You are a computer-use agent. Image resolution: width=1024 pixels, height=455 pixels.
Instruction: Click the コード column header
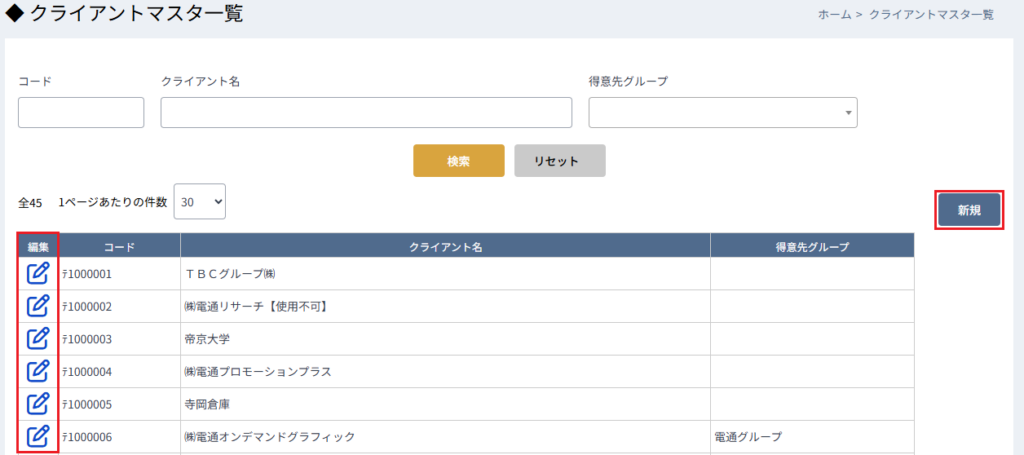coord(119,246)
